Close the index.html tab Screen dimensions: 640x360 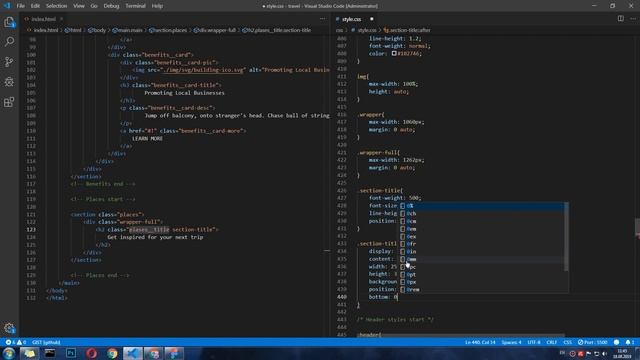coord(61,19)
